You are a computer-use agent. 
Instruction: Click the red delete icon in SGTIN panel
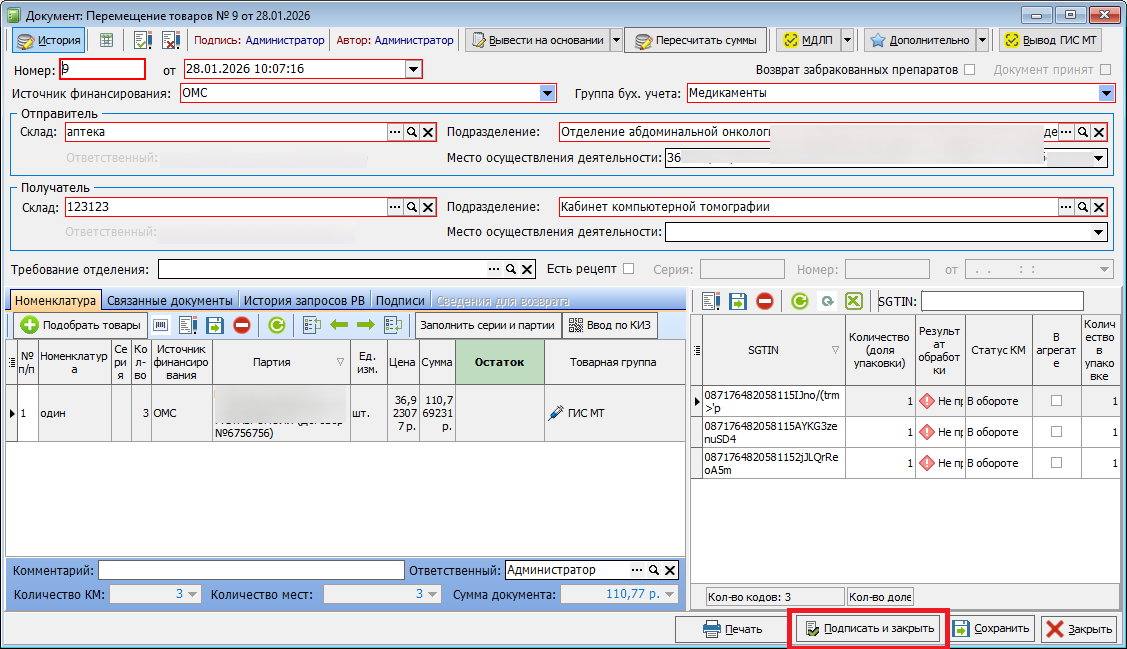point(765,301)
